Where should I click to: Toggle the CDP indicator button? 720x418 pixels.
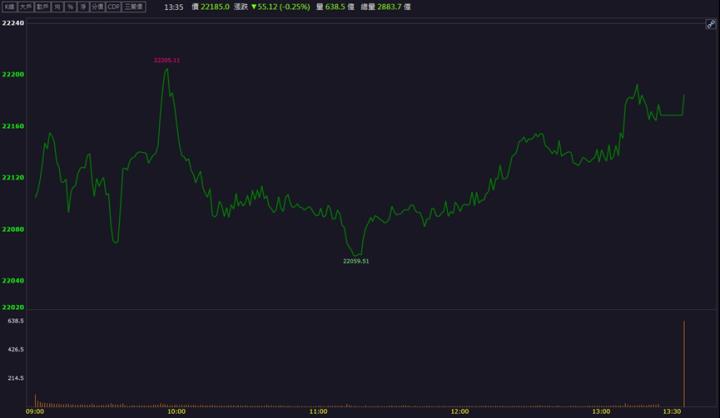pos(113,7)
